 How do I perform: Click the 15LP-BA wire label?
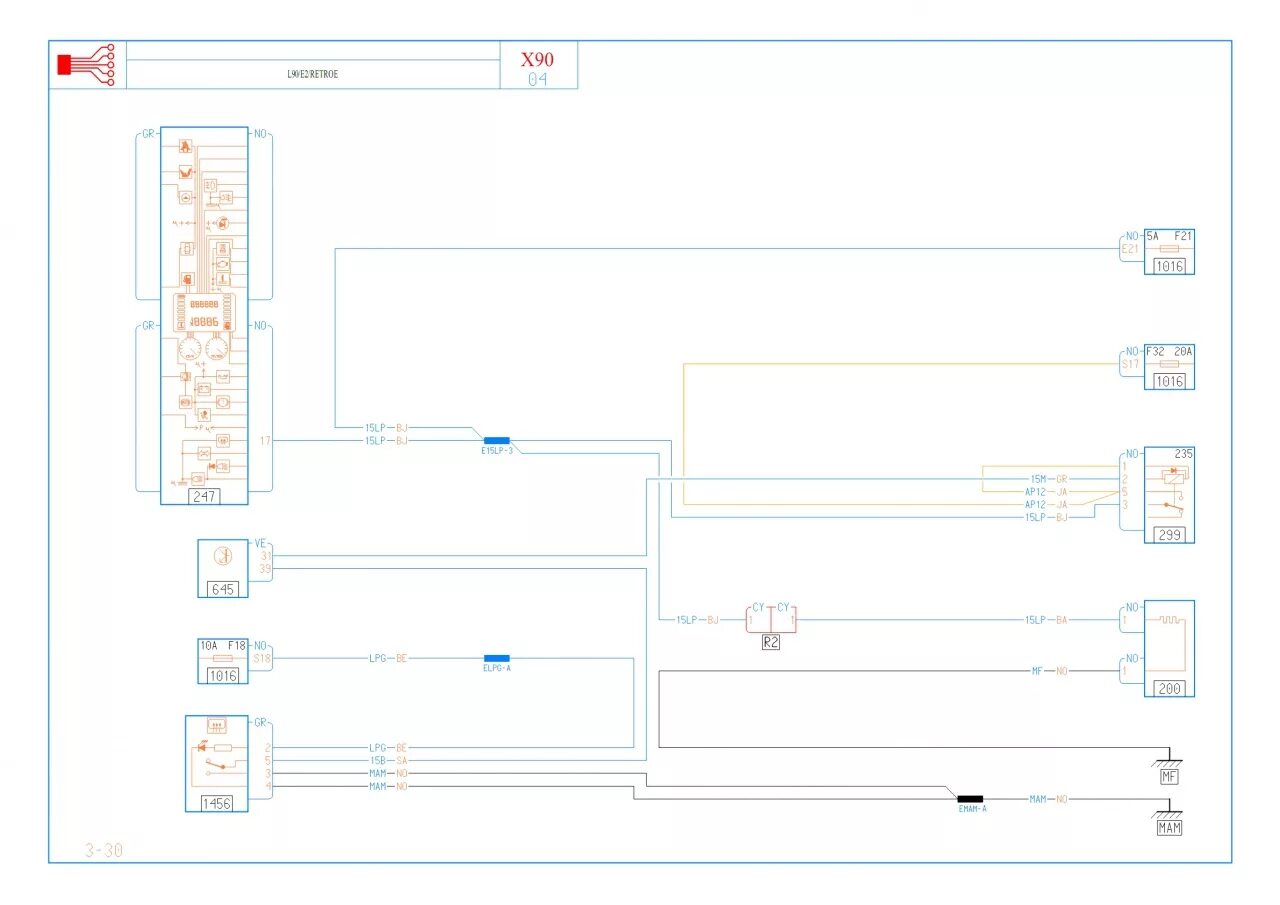(1046, 620)
